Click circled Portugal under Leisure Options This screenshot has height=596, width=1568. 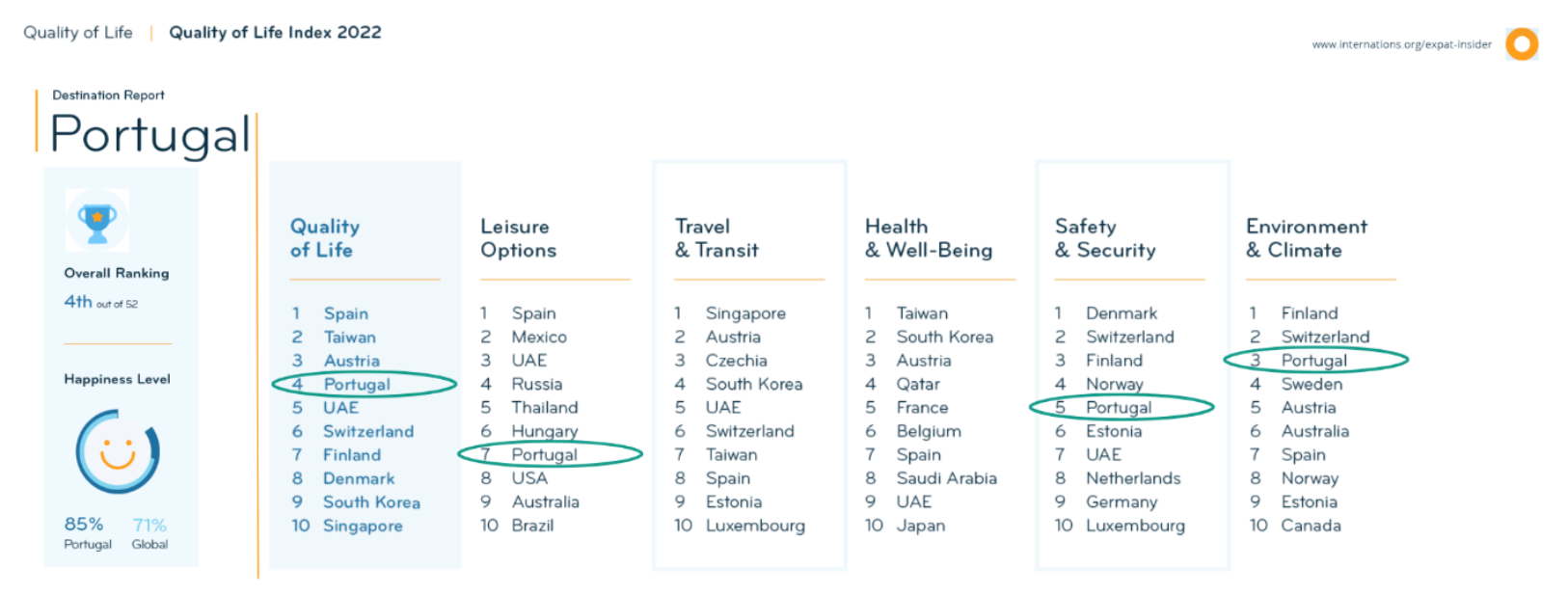click(x=545, y=454)
